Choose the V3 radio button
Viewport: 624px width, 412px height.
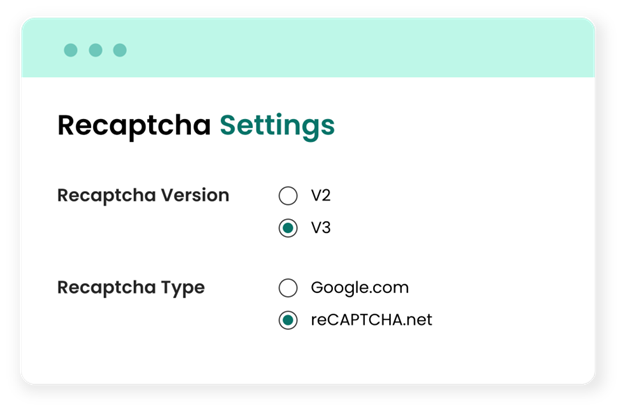coord(288,228)
